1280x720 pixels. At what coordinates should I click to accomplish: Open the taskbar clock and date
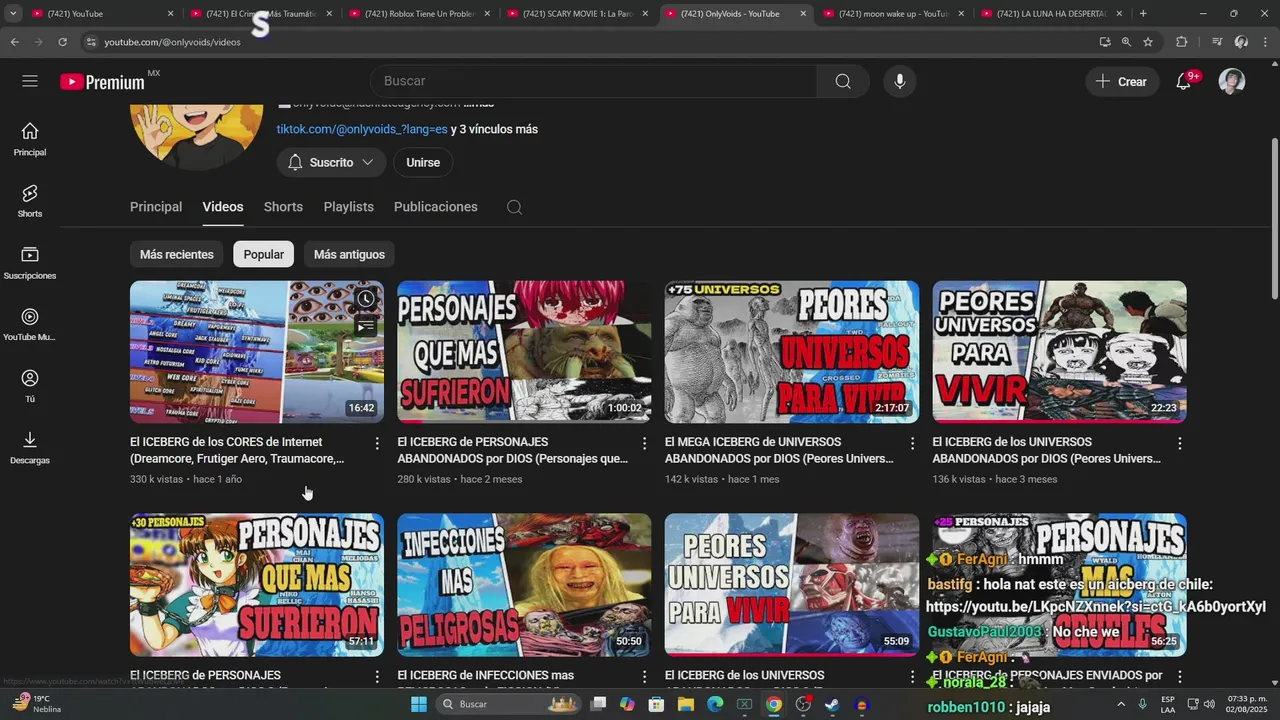[x=1247, y=704]
